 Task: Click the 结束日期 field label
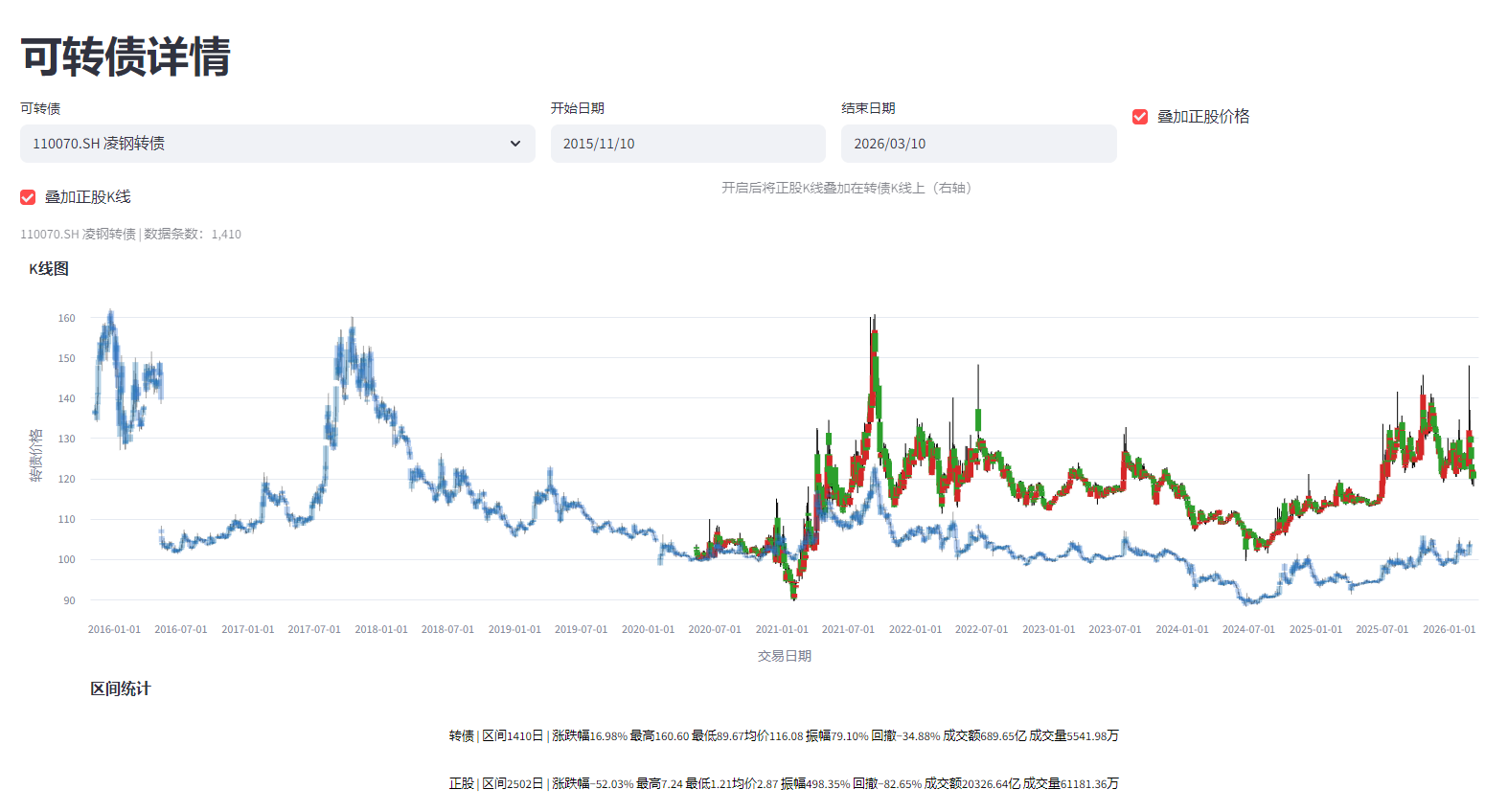coord(869,108)
